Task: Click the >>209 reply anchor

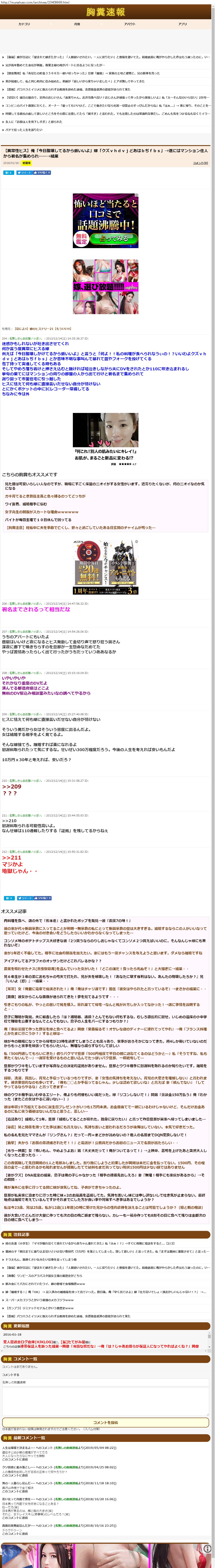Action: [x=12, y=787]
